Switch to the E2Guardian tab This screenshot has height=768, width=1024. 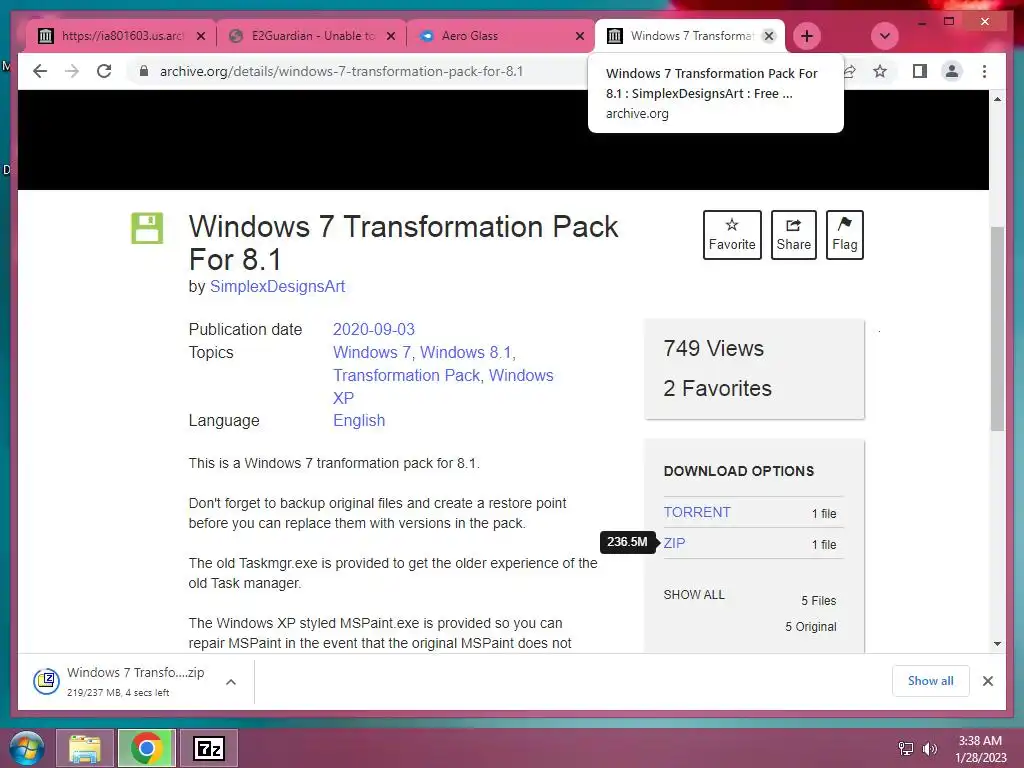click(x=313, y=36)
